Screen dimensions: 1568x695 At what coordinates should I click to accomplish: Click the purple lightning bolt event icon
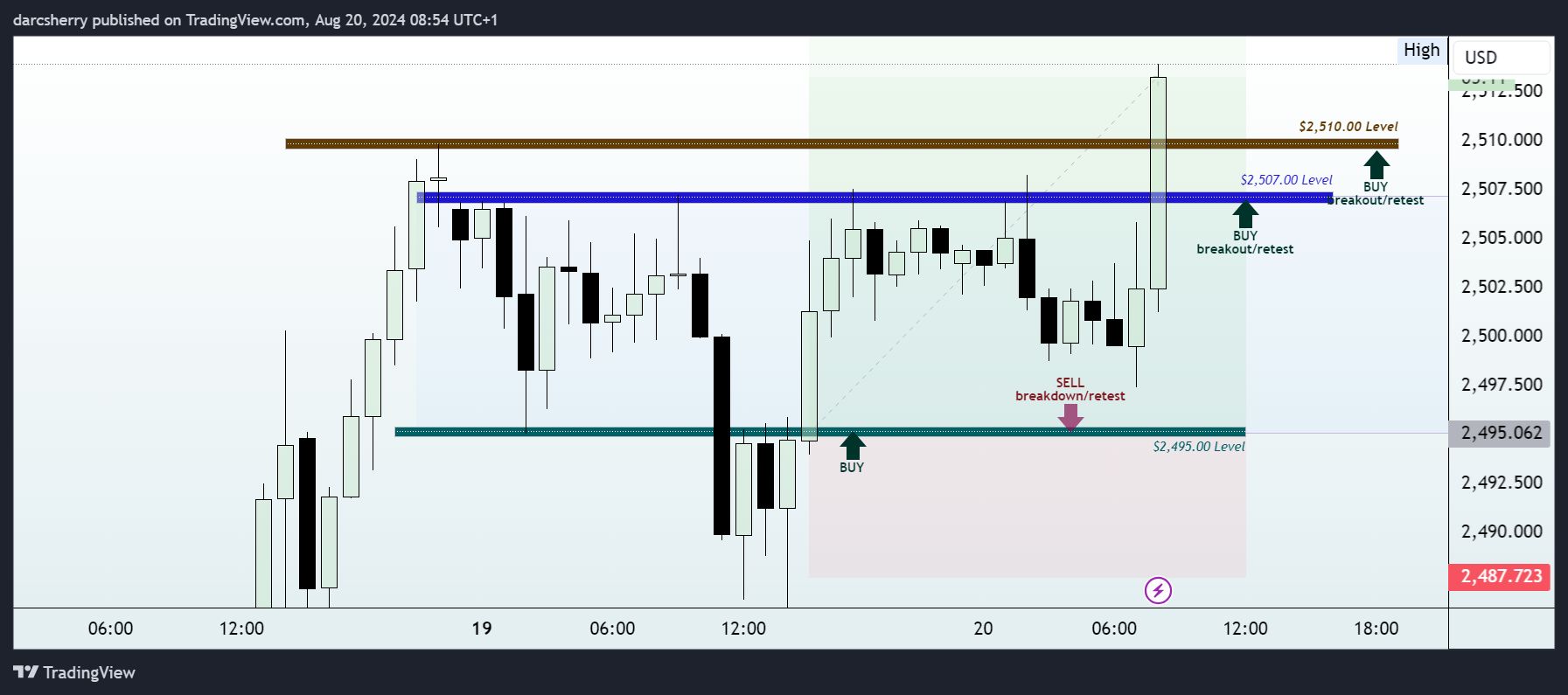(x=1158, y=591)
